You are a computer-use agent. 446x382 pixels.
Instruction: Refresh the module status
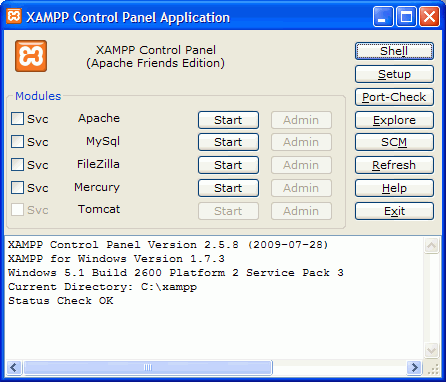point(394,165)
